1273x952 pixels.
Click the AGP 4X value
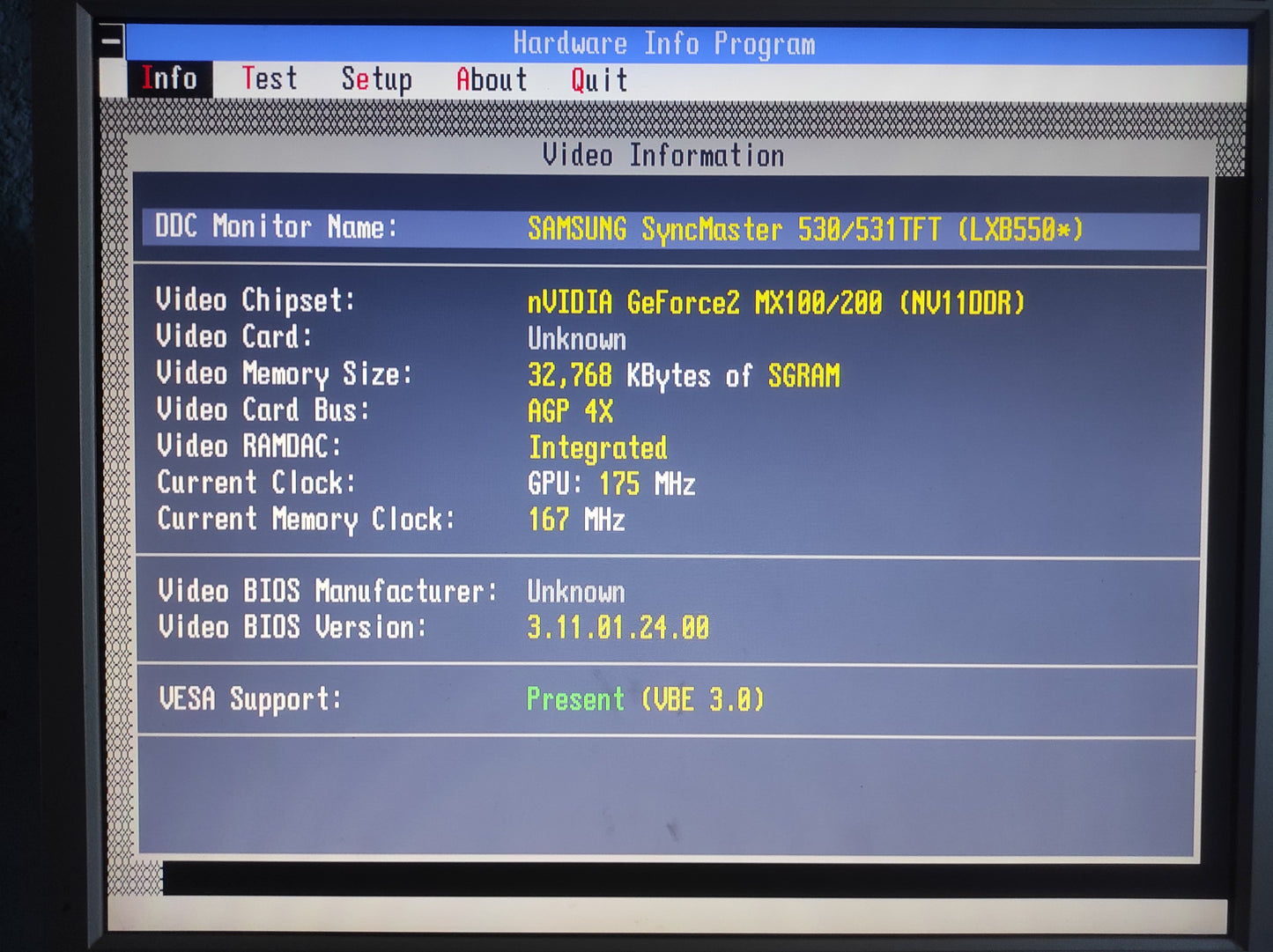pos(570,411)
